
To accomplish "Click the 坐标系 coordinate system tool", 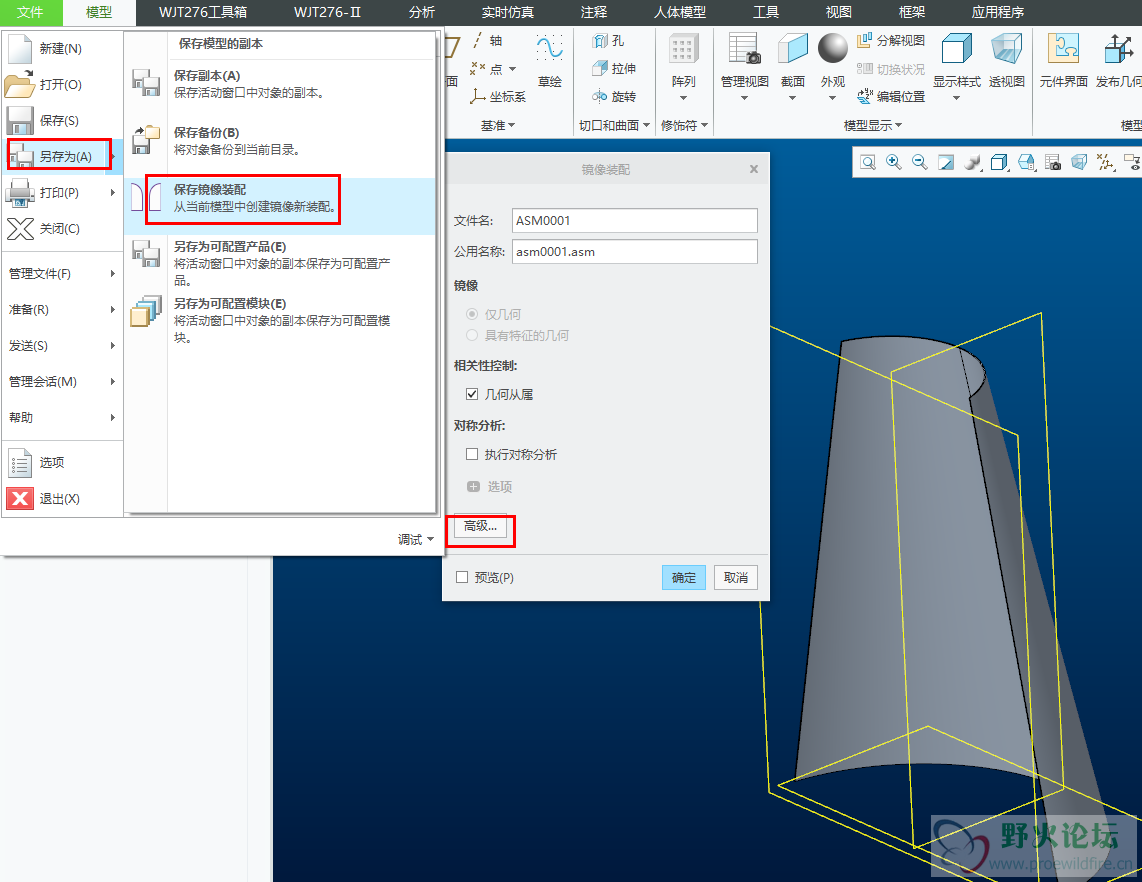I will pyautogui.click(x=498, y=97).
